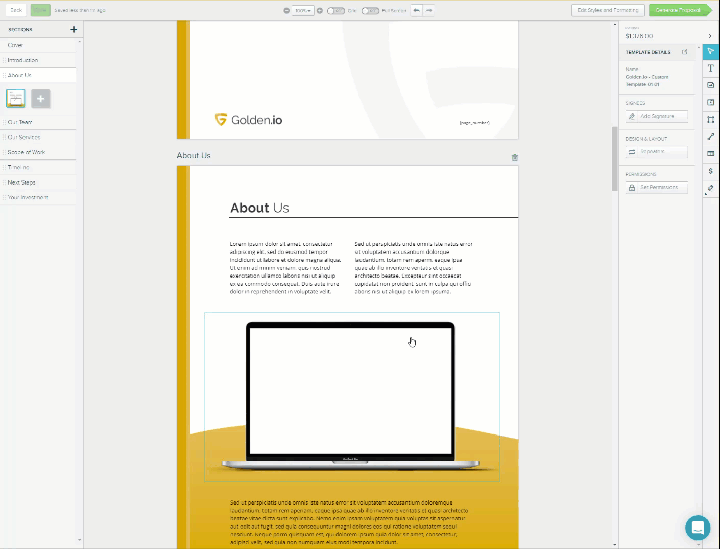The width and height of the screenshot is (720, 549).
Task: Open the live chat bubble
Action: coord(698,527)
